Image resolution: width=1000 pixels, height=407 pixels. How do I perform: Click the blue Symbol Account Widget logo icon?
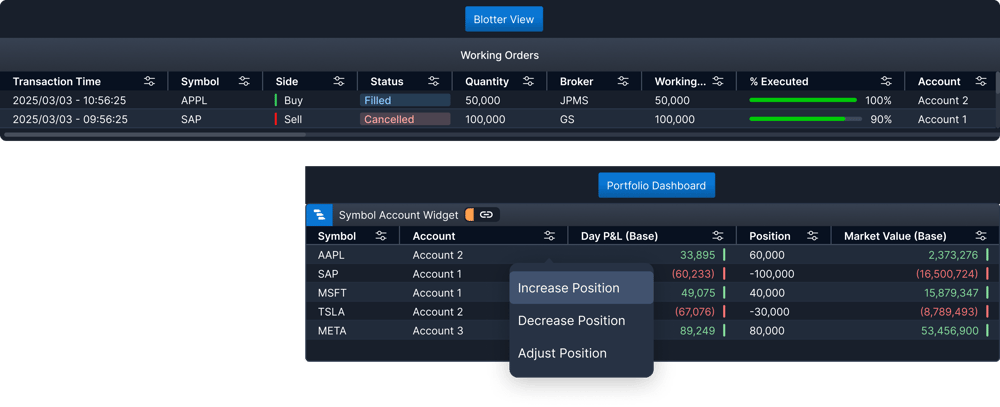(x=320, y=215)
